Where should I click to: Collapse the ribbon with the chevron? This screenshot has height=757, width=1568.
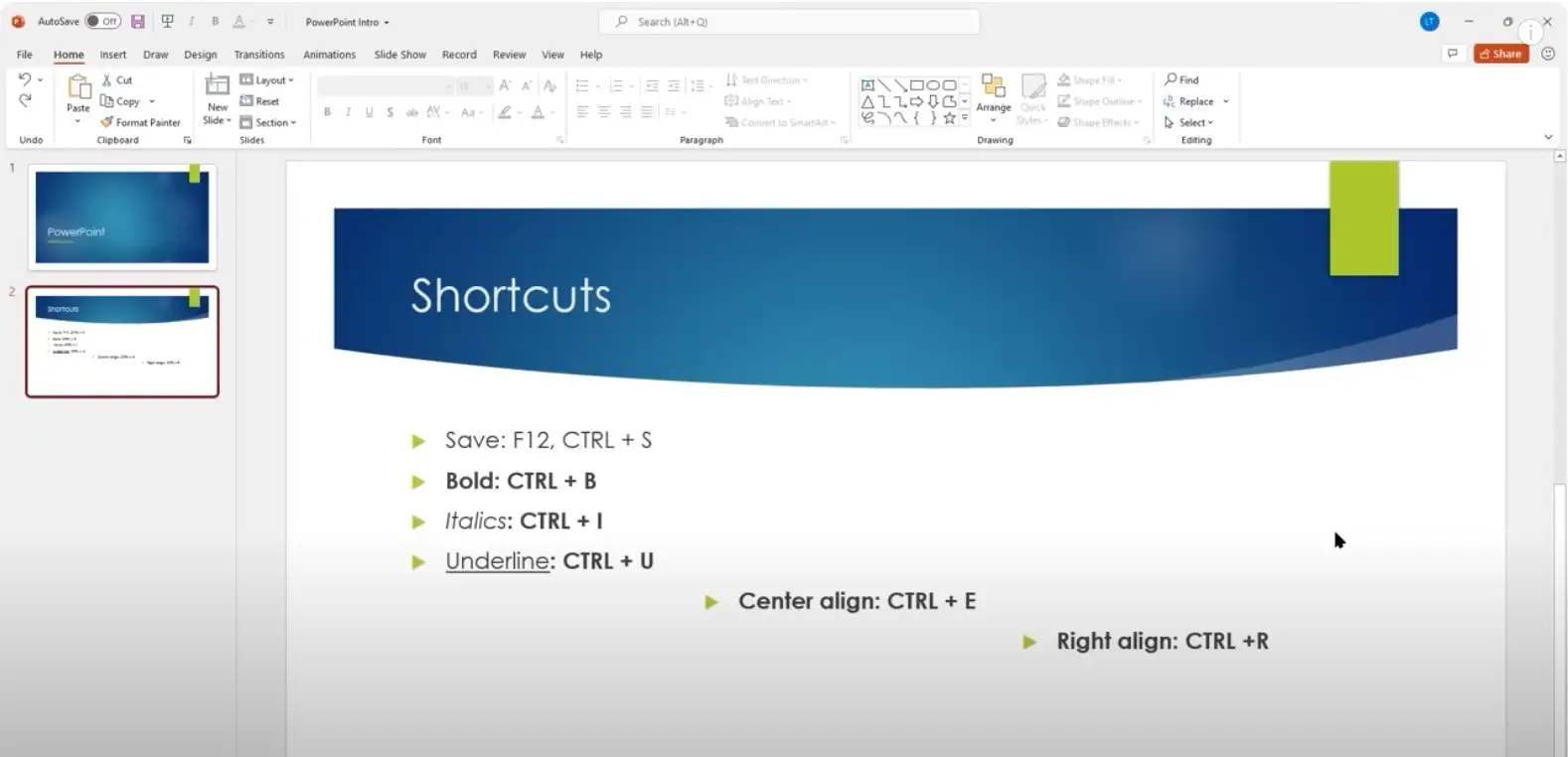(1548, 137)
